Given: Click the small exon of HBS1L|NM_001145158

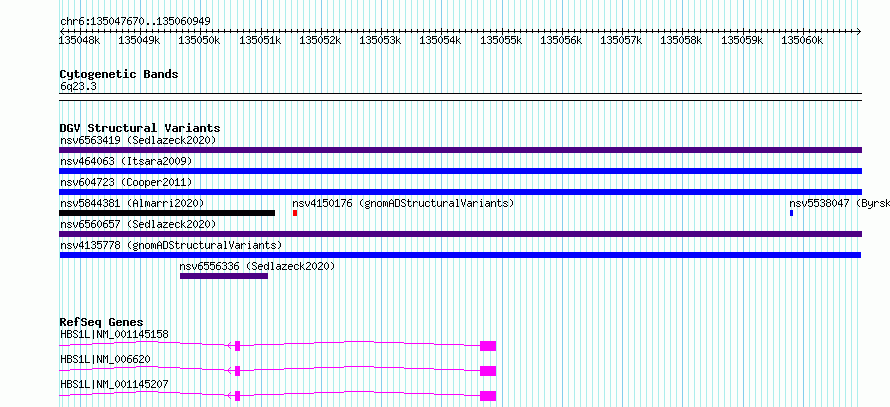Looking at the screenshot, I should [237, 346].
